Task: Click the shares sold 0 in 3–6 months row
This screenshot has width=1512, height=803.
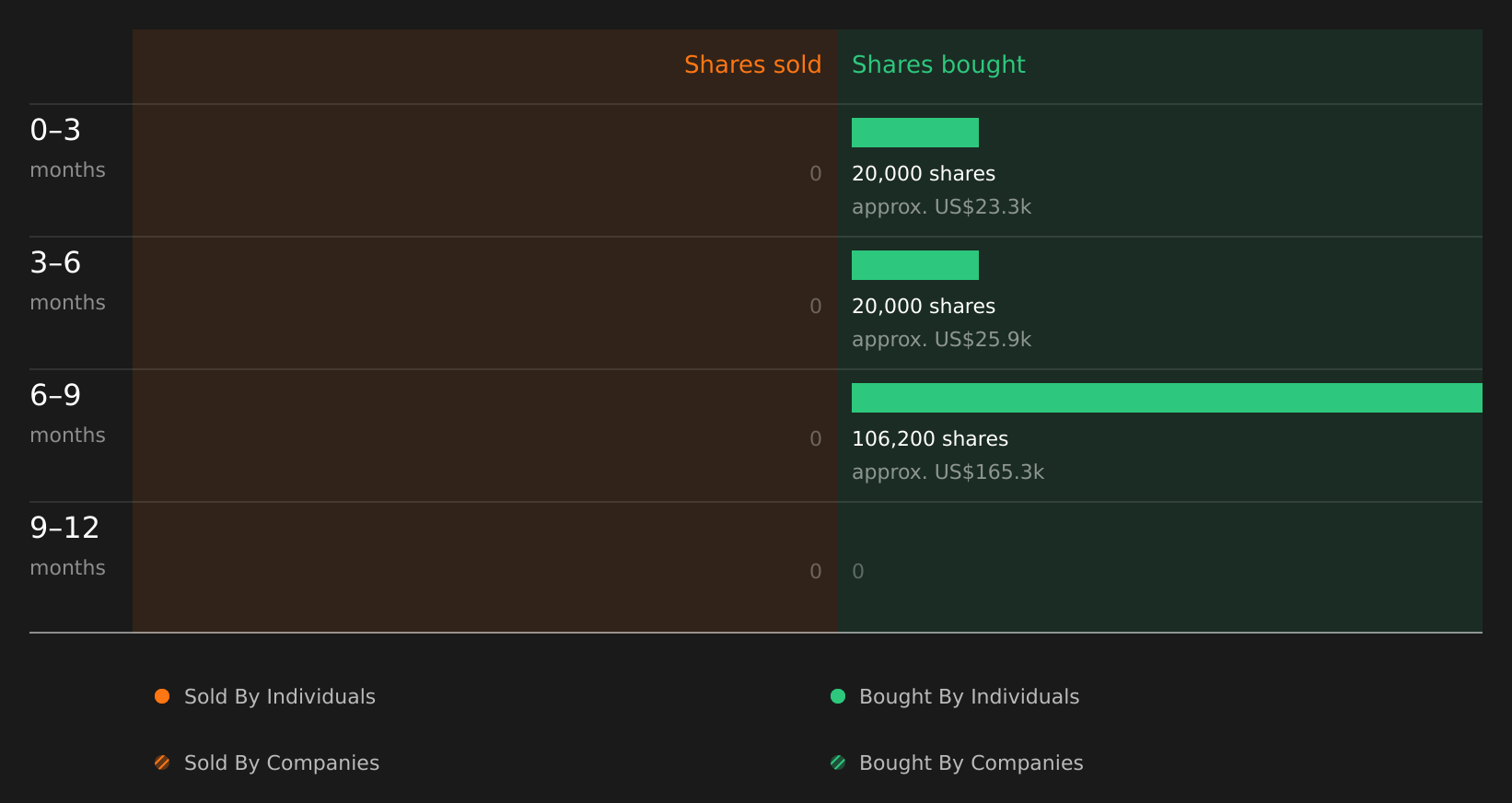Action: click(816, 307)
